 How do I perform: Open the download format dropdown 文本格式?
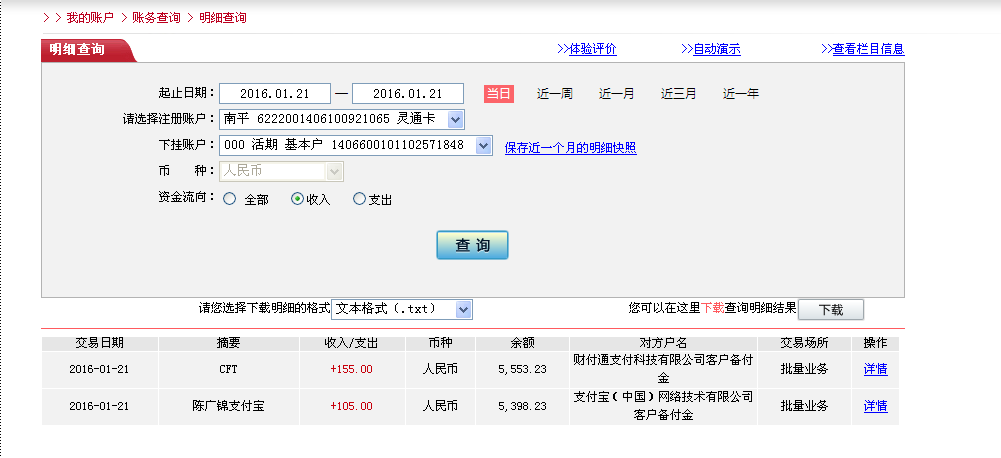463,310
